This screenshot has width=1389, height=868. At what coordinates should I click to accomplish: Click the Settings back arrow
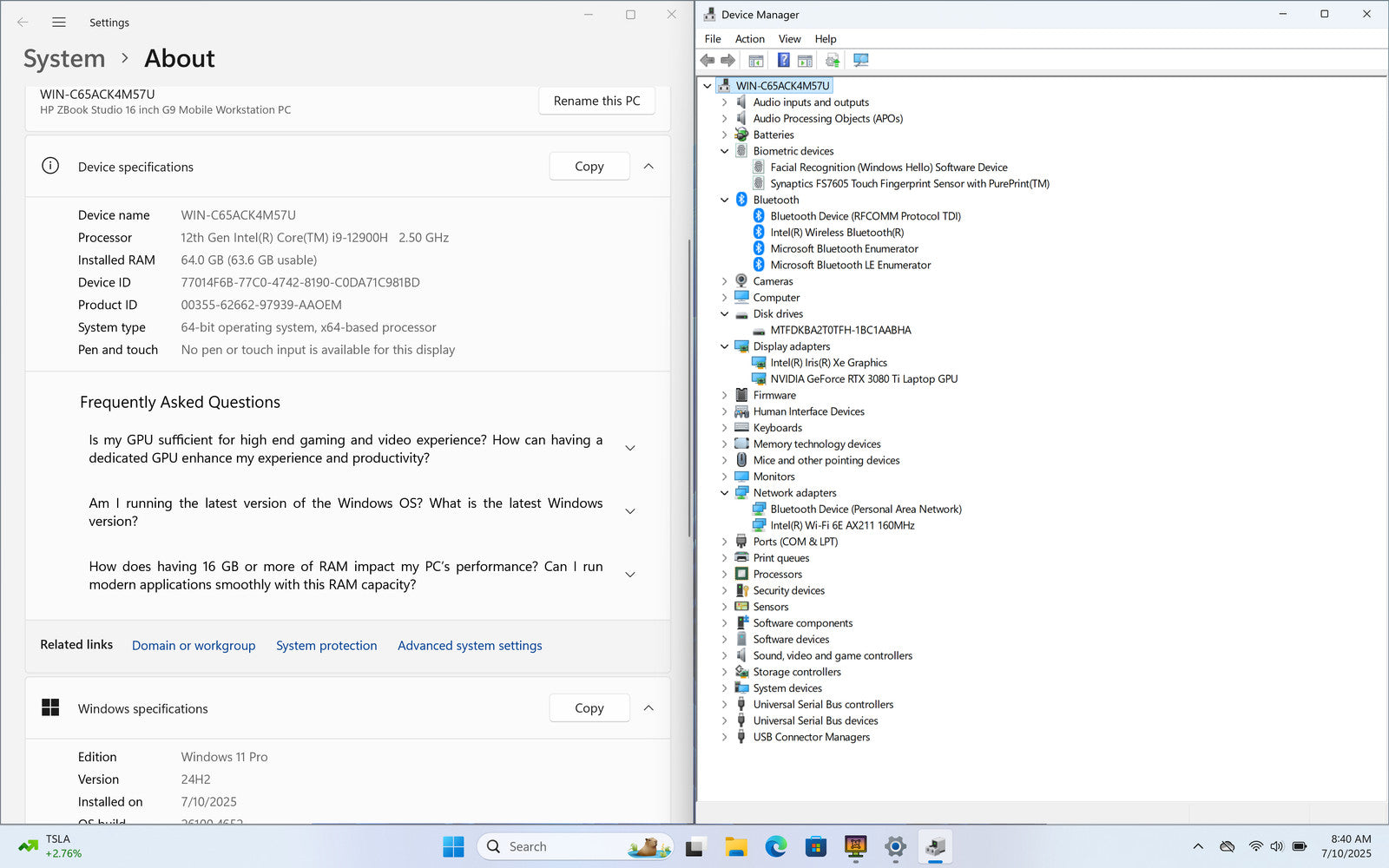click(23, 23)
